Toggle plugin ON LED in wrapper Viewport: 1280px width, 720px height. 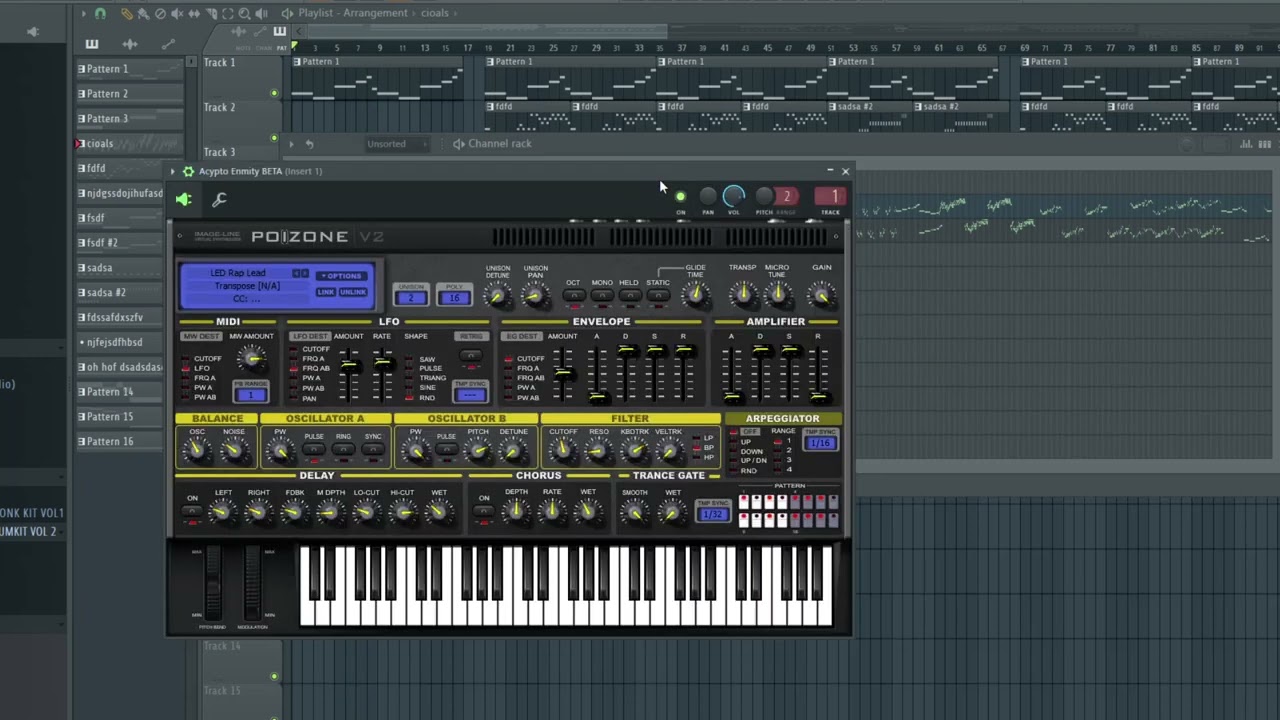click(x=680, y=197)
